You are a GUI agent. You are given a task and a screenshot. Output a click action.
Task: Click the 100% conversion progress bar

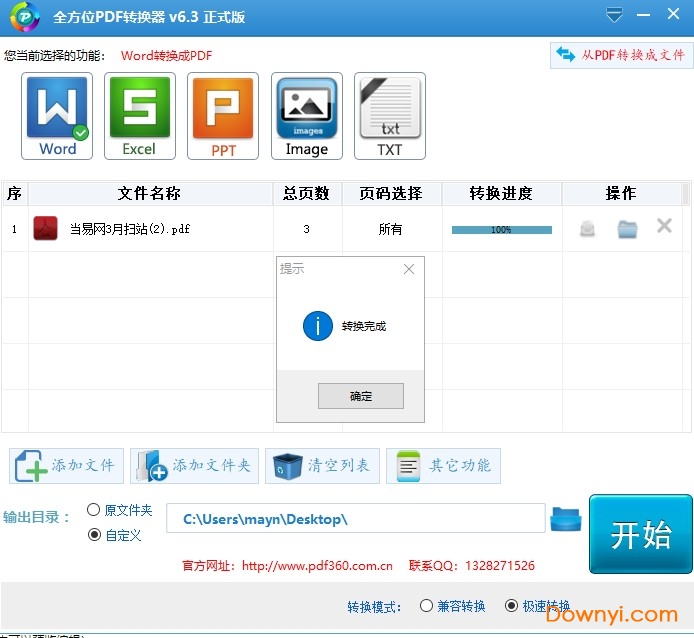coord(501,230)
